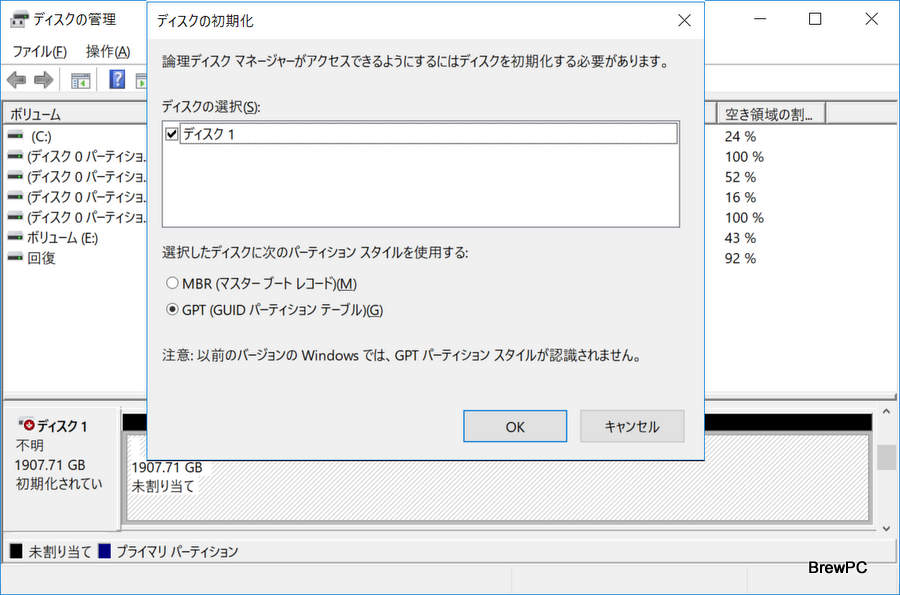Click scroll-up arrow in the disk pane
900x595 pixels.
tap(886, 413)
